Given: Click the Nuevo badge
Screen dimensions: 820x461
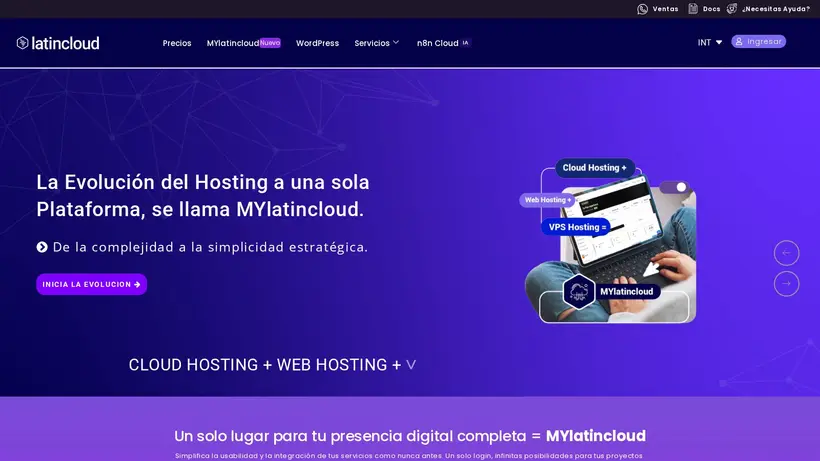Looking at the screenshot, I should click(x=270, y=43).
